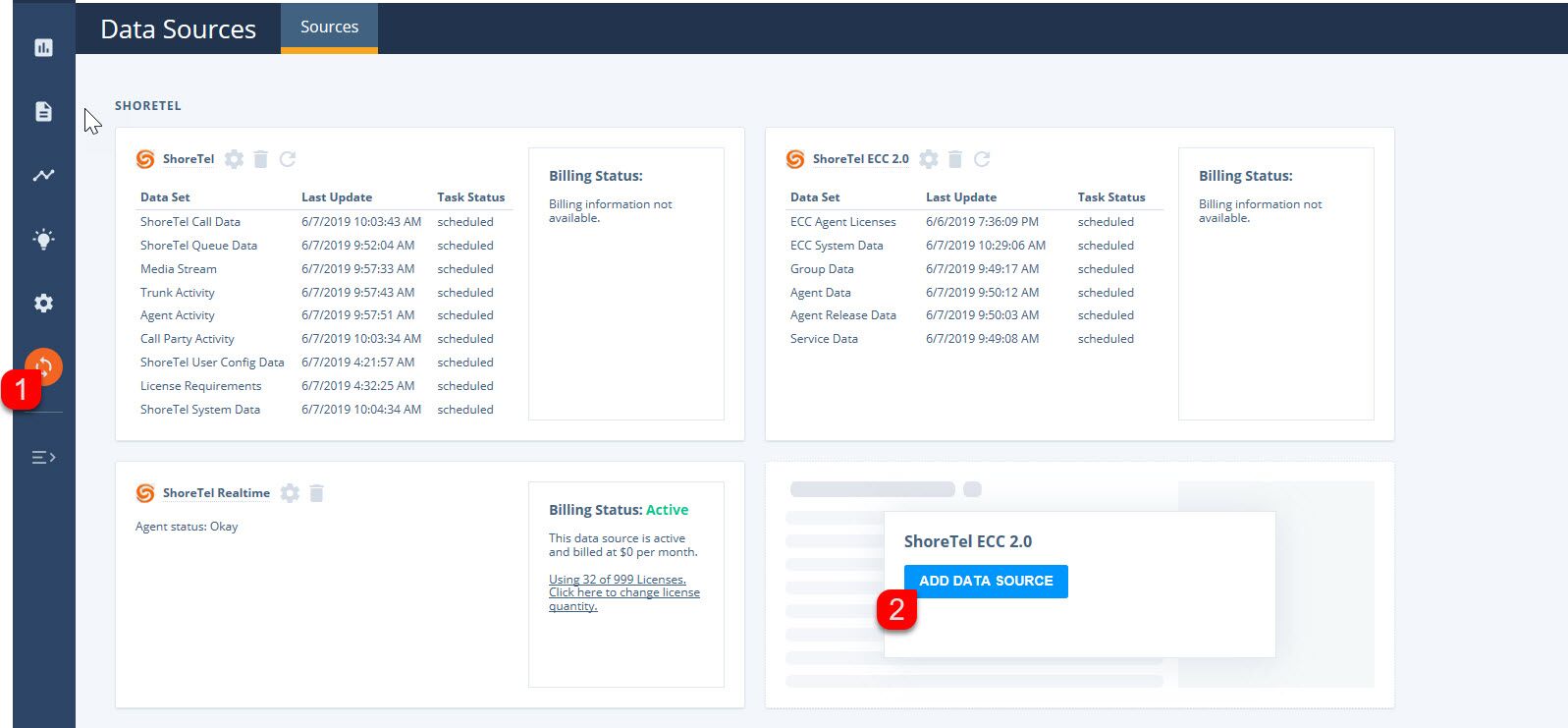Open the settings gear in sidebar
Viewport: 1568px width, 728px height.
pyautogui.click(x=43, y=303)
